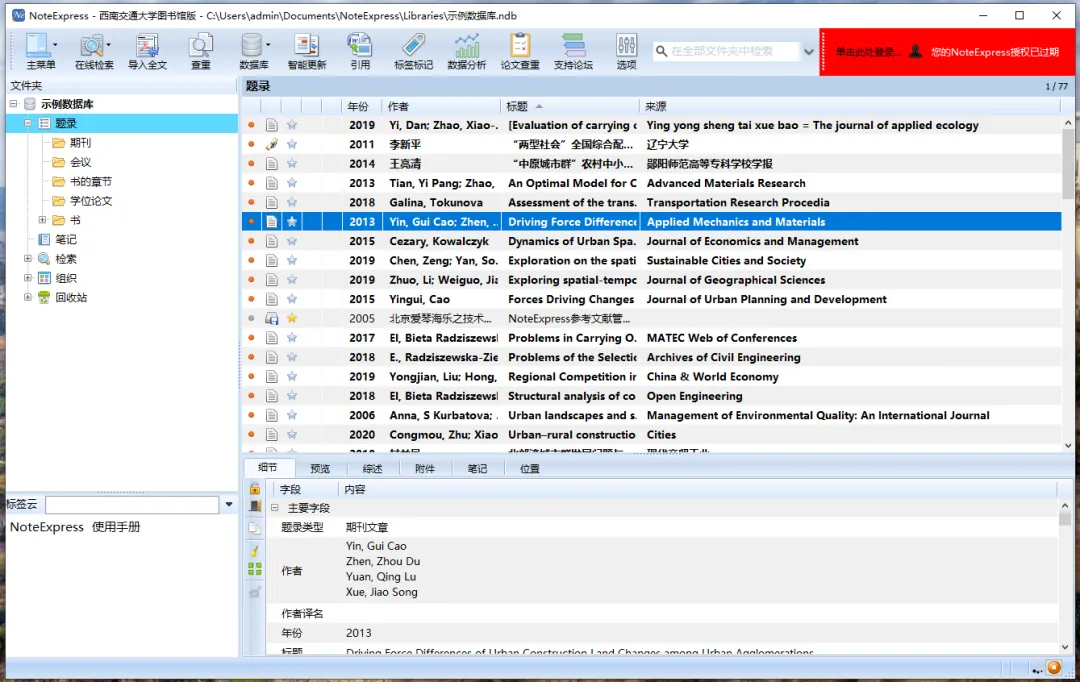Click the records list scroll-down arrow
The height and width of the screenshot is (682, 1080).
[1068, 446]
